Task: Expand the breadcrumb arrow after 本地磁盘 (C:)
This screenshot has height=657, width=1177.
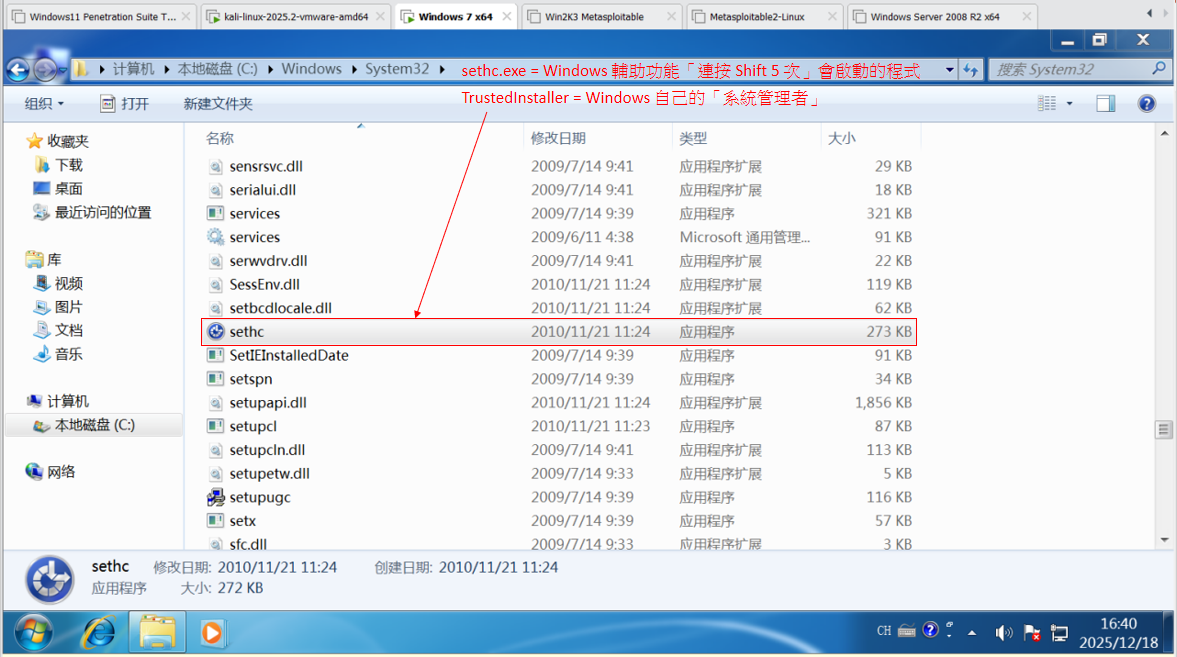Action: (269, 69)
